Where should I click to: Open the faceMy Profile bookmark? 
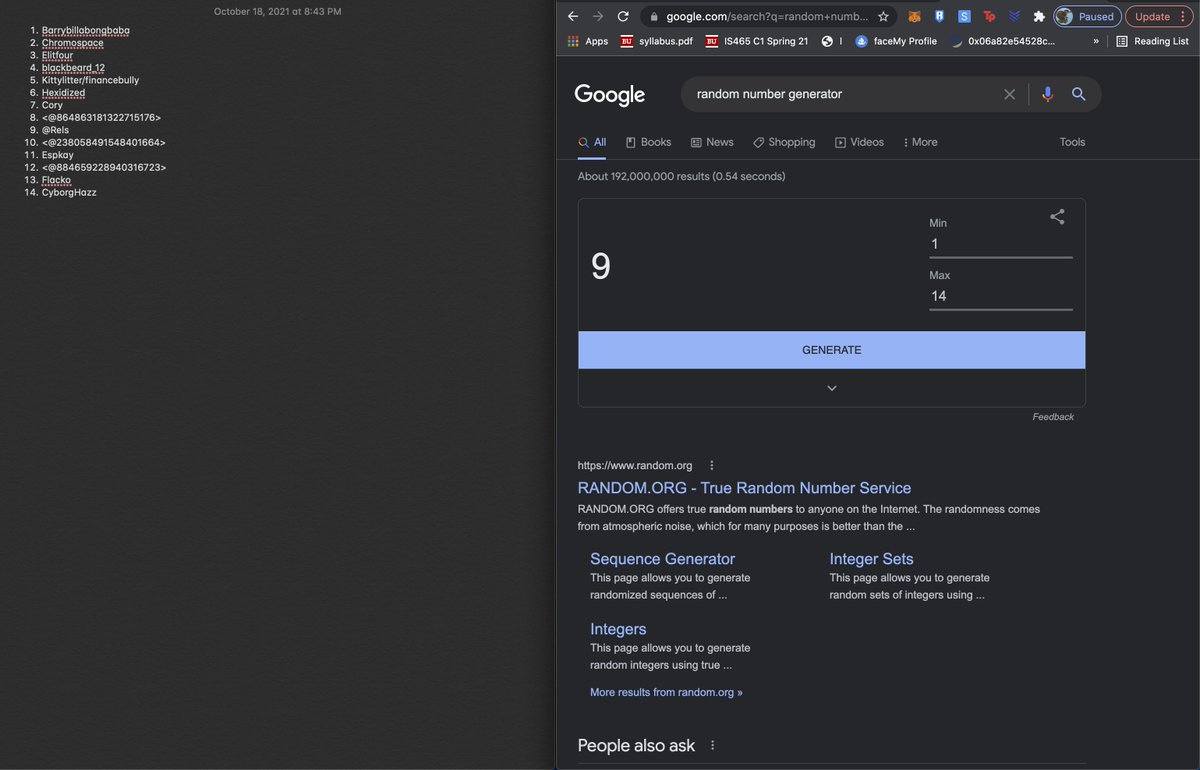click(896, 41)
